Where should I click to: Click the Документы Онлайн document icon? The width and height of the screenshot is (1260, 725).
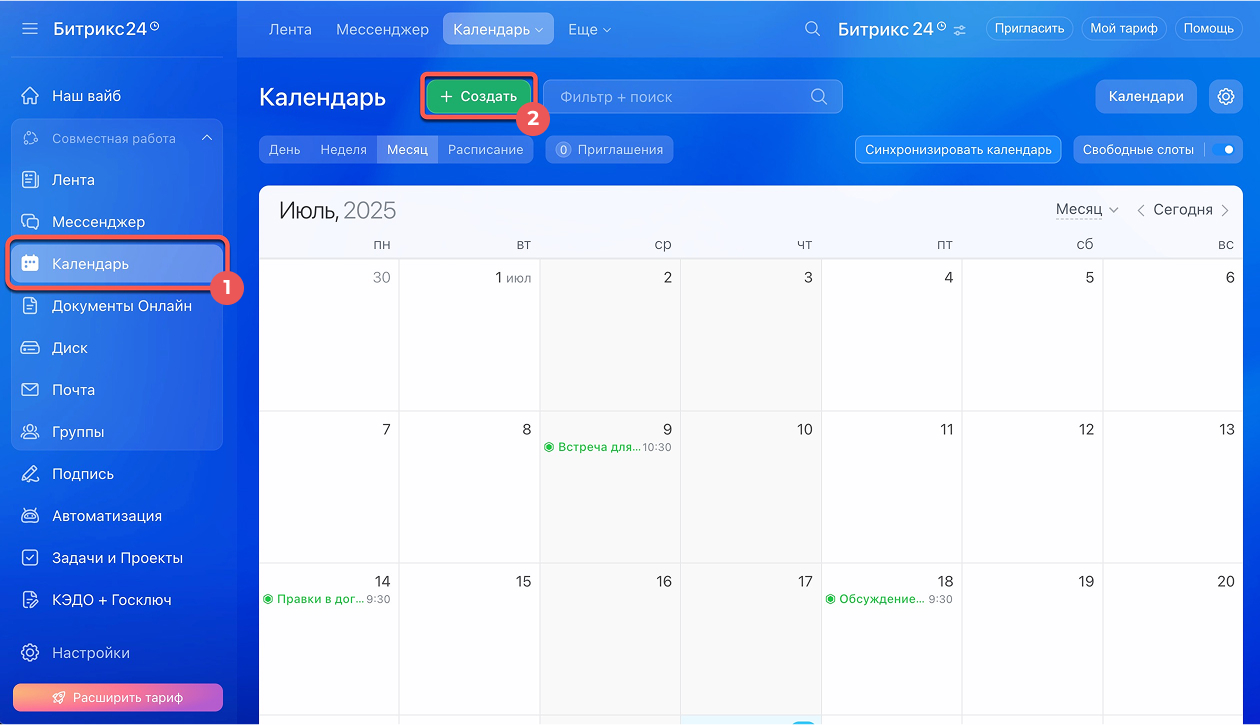click(x=30, y=306)
